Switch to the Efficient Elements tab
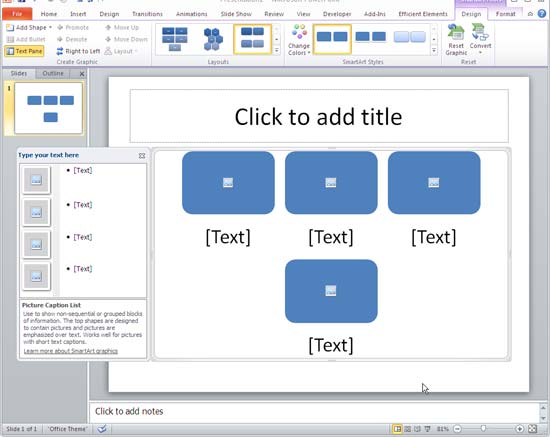550x437 pixels. 423,14
